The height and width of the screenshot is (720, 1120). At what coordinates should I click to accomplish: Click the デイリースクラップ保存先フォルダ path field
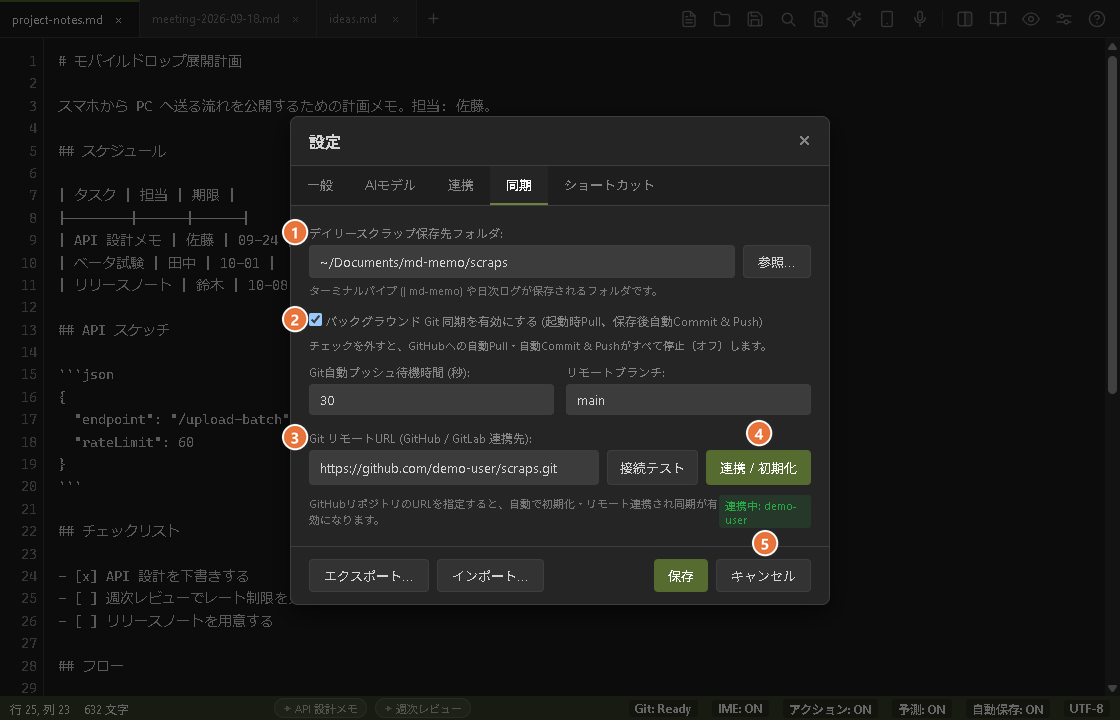click(x=521, y=262)
